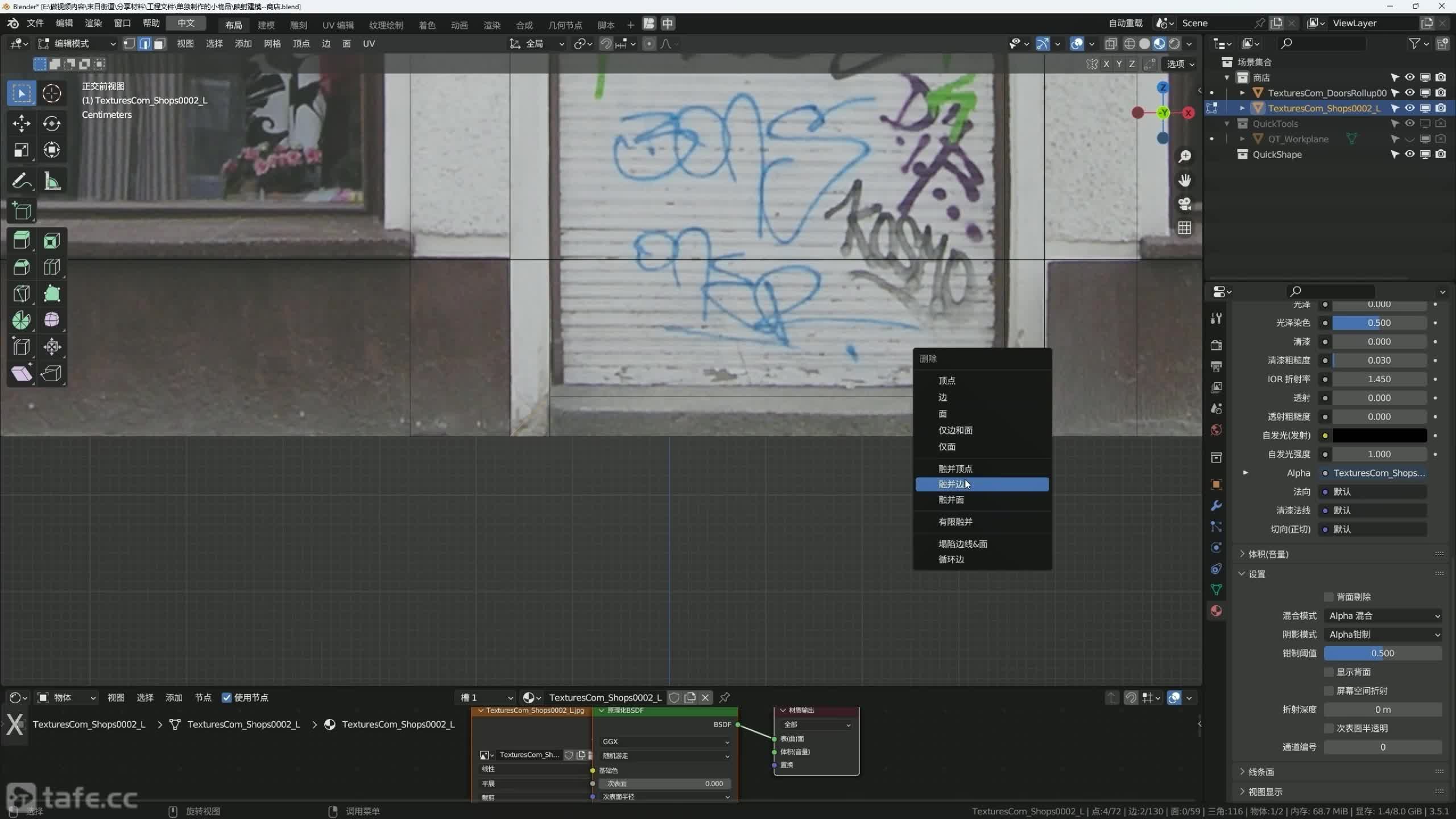The width and height of the screenshot is (1456, 819).
Task: Select the Rotate tool
Action: point(52,123)
